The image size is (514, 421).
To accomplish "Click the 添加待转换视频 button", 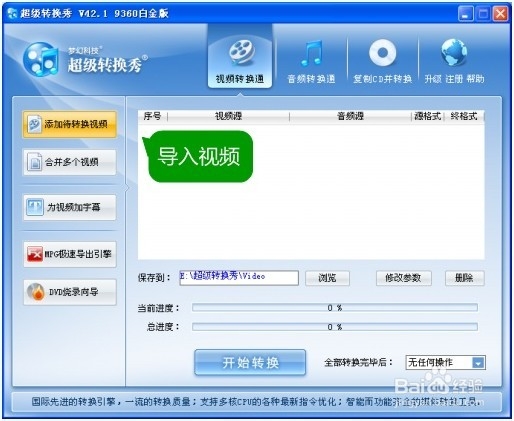I will 70,124.
